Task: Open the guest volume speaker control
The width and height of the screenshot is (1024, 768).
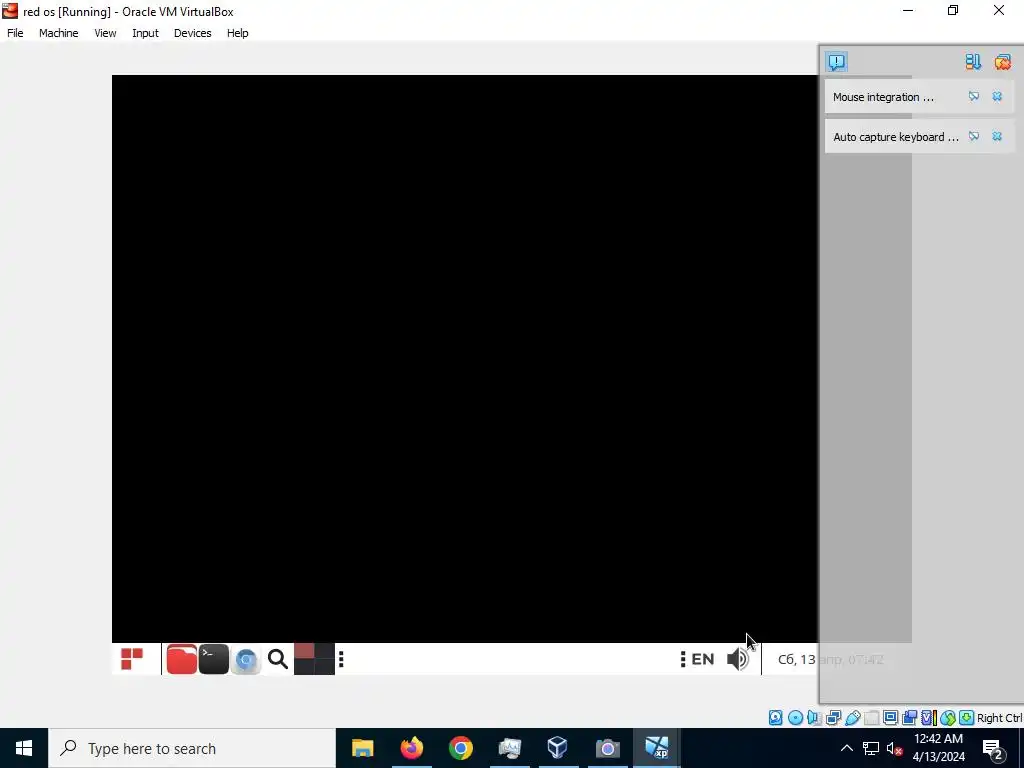Action: [x=738, y=660]
